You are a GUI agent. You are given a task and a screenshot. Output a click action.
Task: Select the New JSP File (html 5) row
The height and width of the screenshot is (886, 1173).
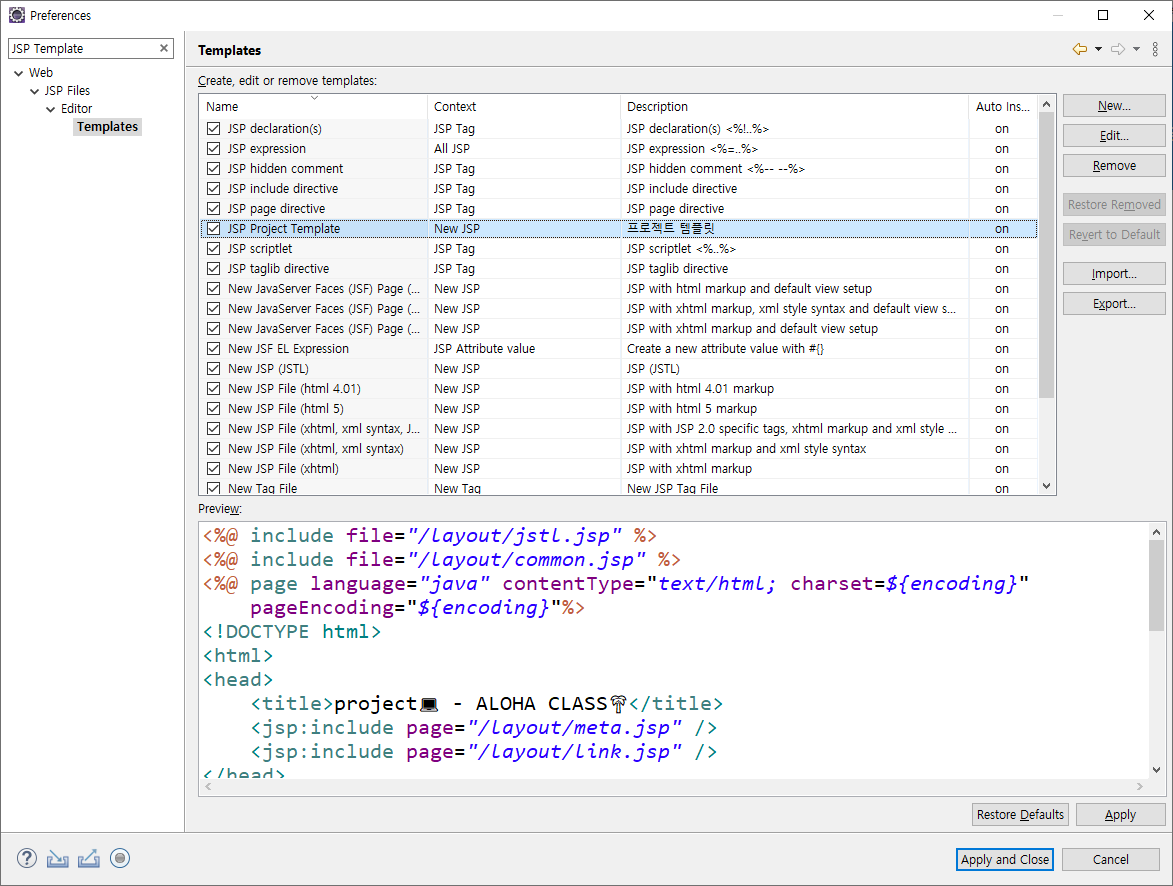click(619, 409)
